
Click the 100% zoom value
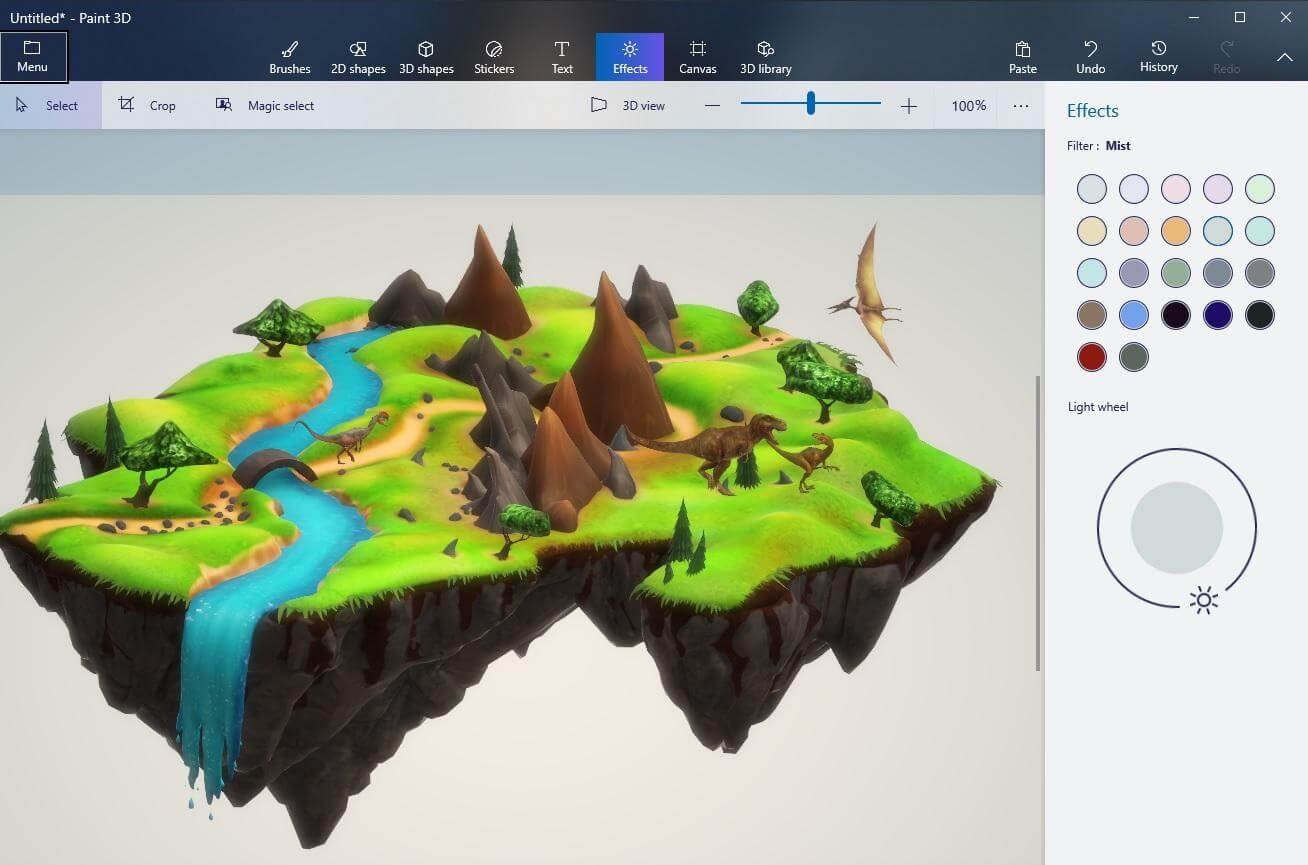coord(968,105)
